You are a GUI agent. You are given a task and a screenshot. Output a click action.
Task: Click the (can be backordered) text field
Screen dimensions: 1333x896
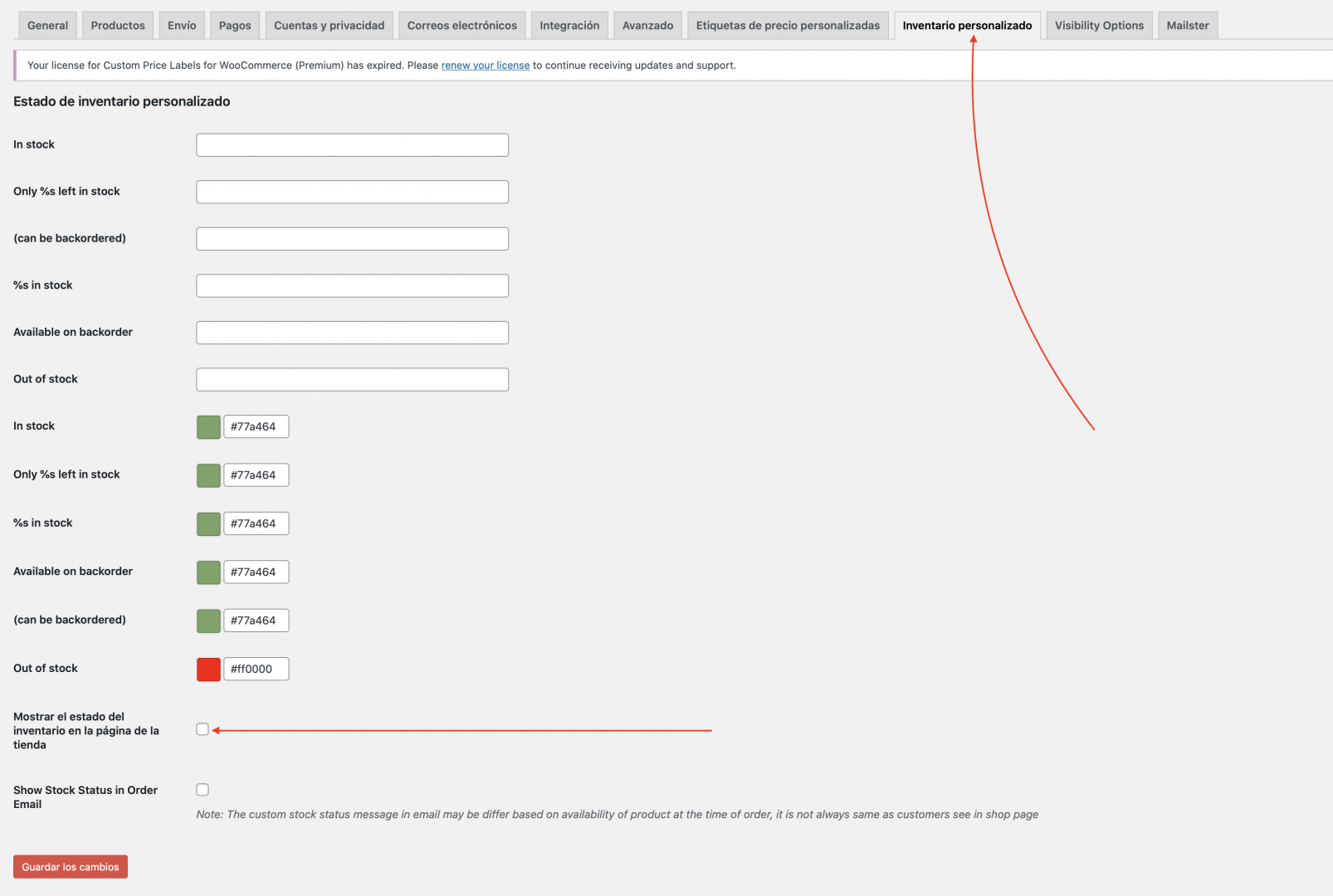pos(353,239)
